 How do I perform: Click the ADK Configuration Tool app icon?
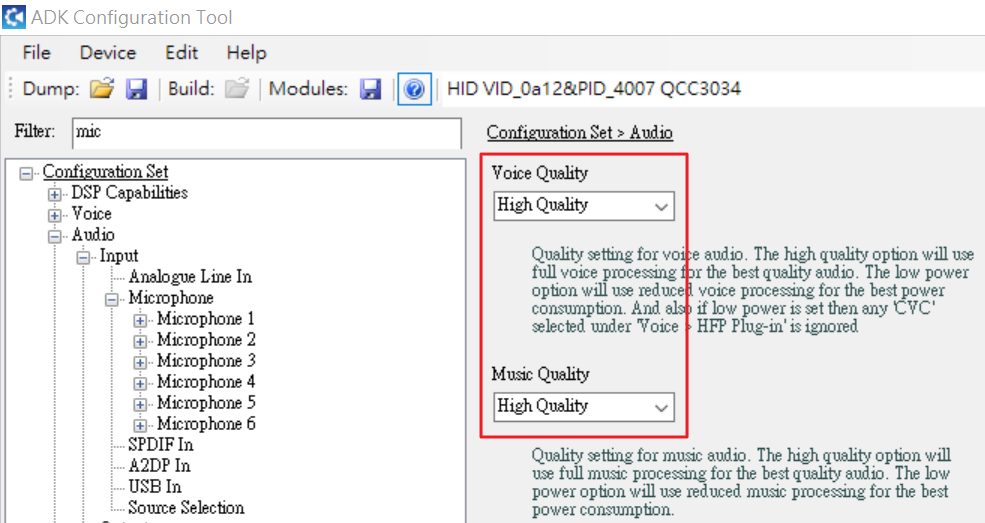(15, 17)
